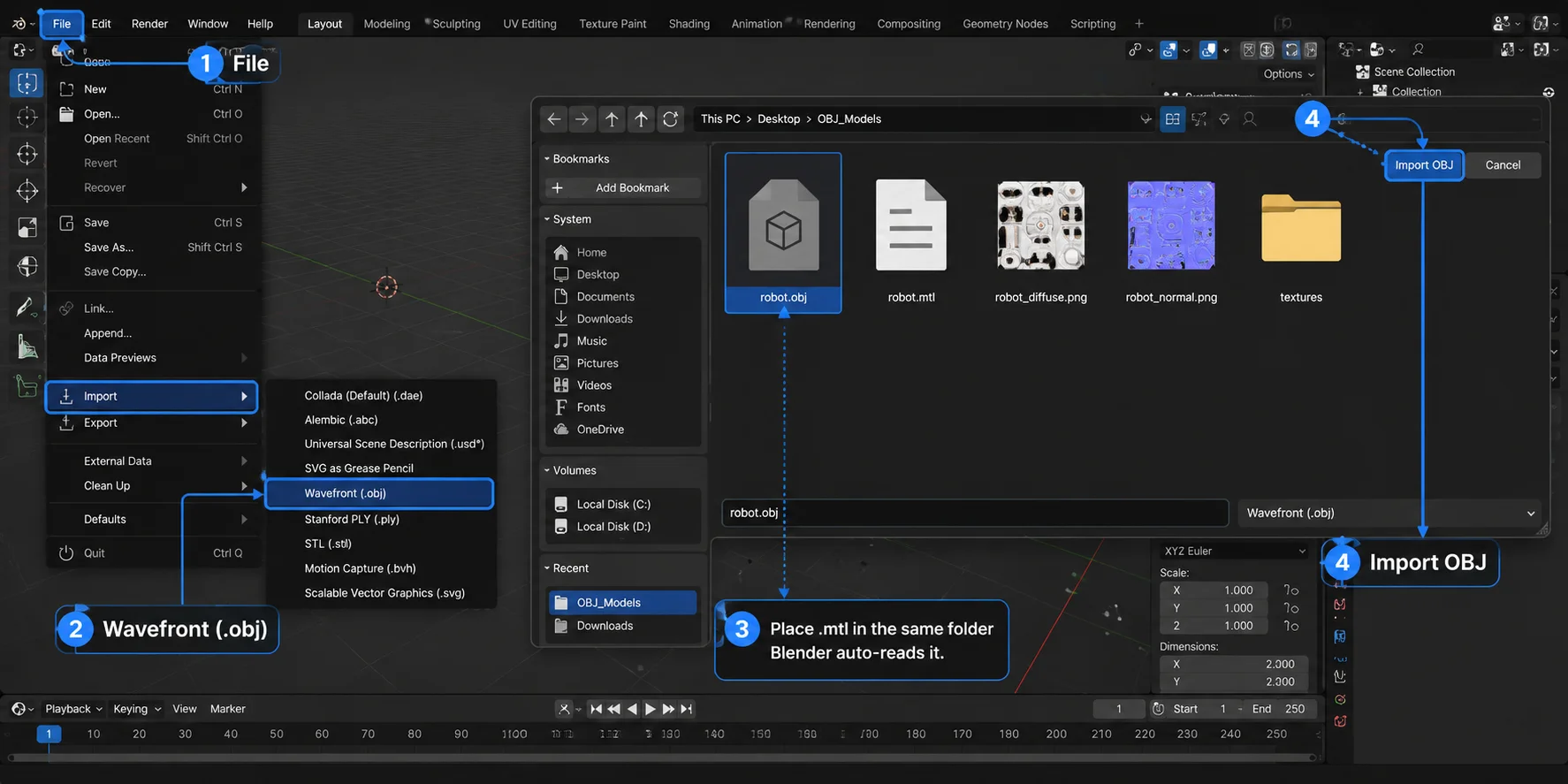Play the animation in timeline

click(651, 709)
